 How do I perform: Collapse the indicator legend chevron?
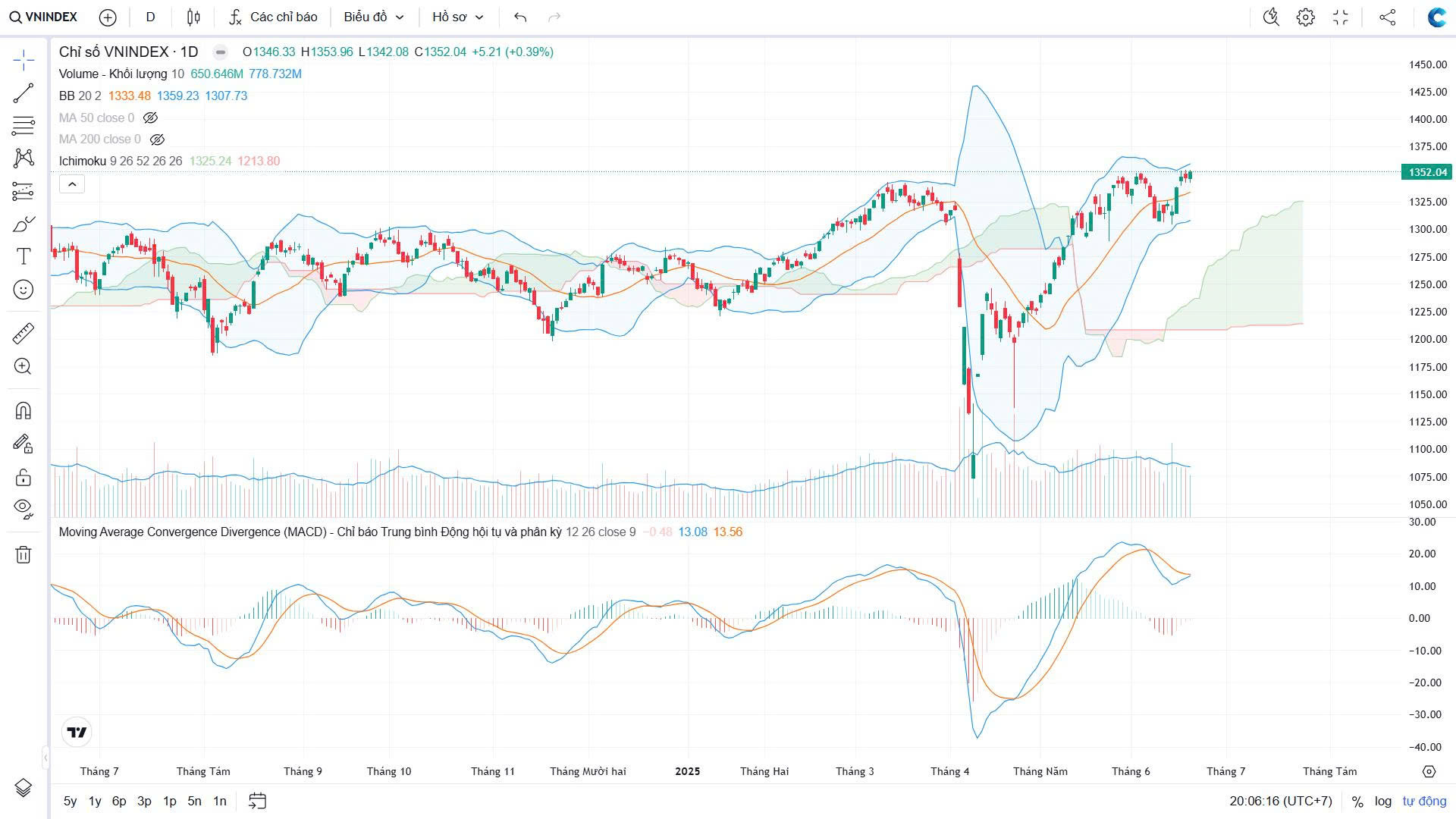coord(72,184)
